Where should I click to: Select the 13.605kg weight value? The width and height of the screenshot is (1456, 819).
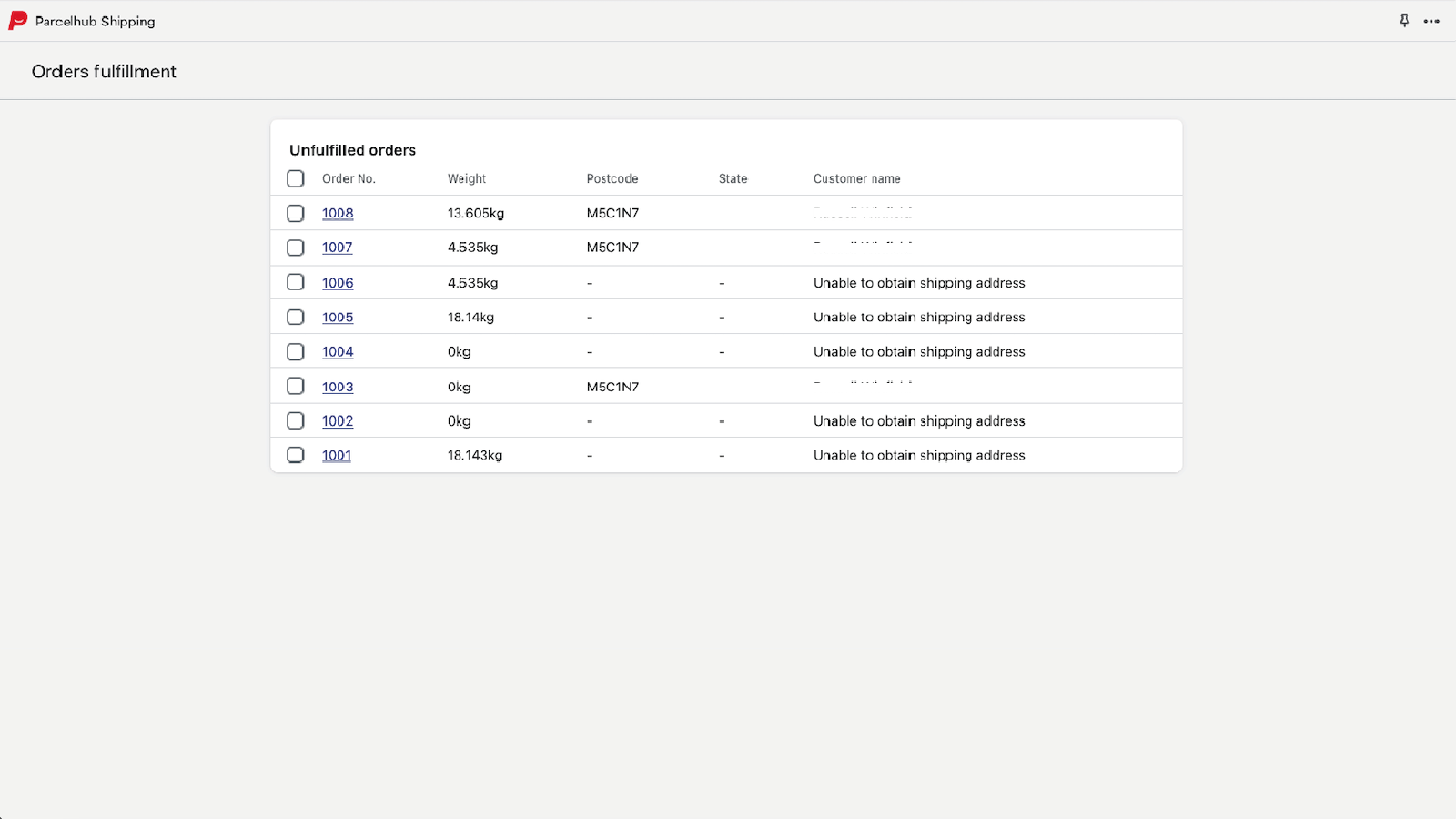(476, 213)
